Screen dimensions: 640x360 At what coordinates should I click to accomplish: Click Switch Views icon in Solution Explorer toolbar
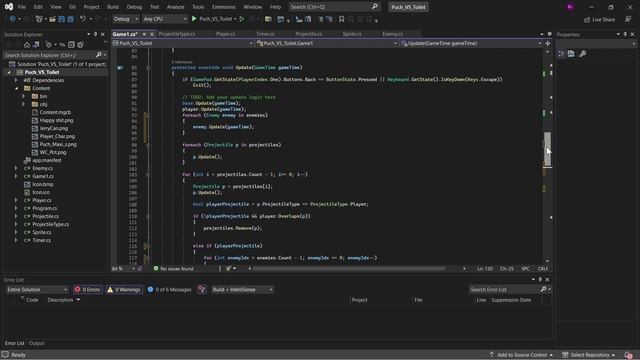coord(36,44)
